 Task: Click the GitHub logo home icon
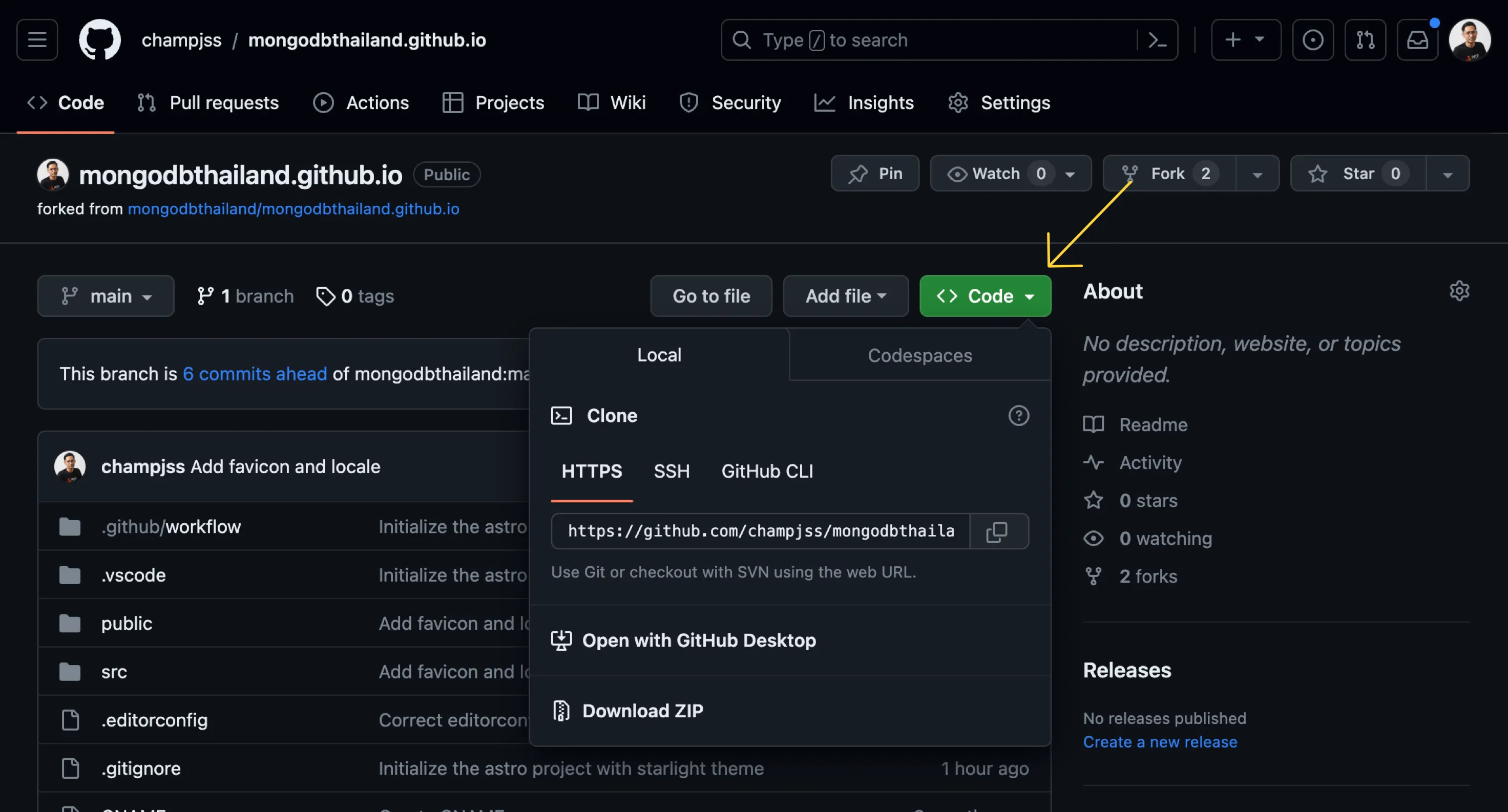(99, 40)
